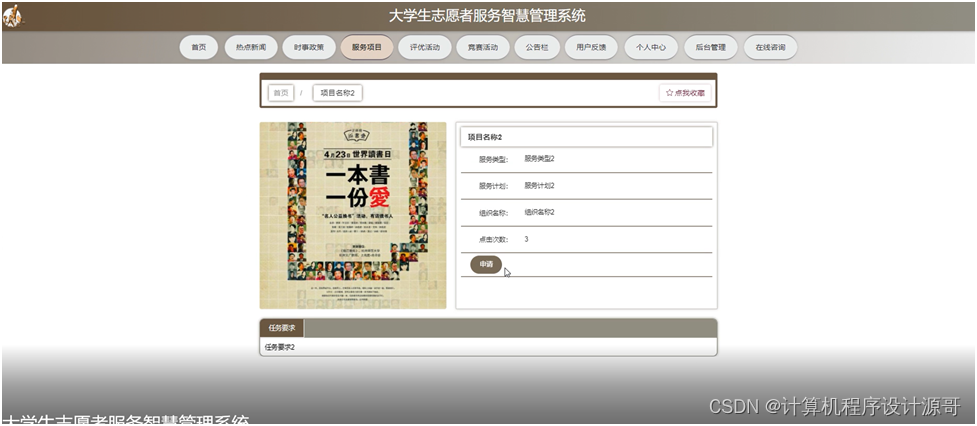This screenshot has height=426, width=977.
Task: Open 评优活动 page
Action: (x=425, y=47)
